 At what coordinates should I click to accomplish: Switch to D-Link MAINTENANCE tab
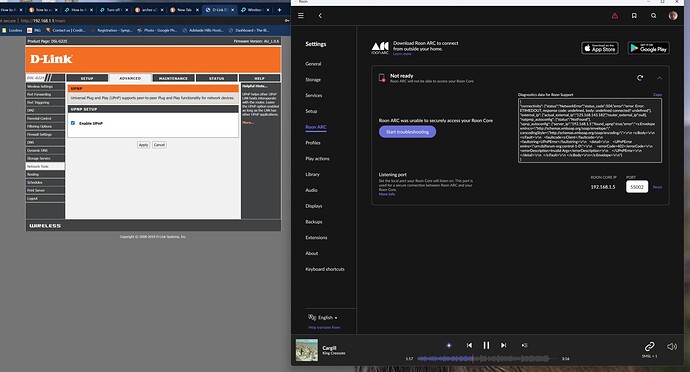click(173, 78)
